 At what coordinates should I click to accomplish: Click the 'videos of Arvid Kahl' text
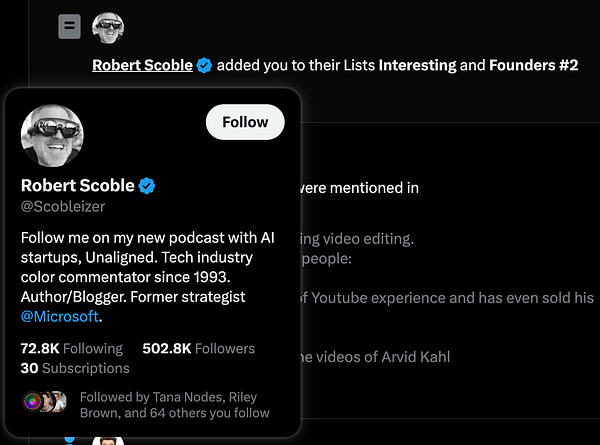(x=379, y=357)
